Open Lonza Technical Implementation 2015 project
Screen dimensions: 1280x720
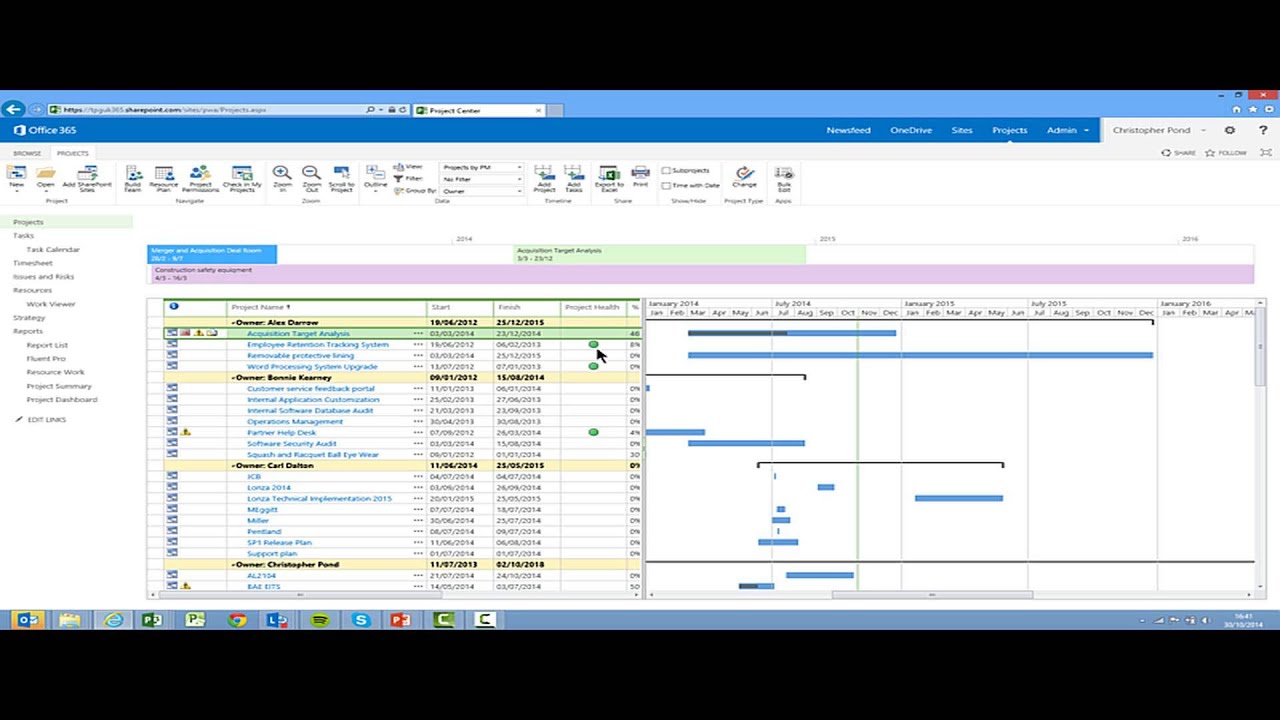pos(319,499)
